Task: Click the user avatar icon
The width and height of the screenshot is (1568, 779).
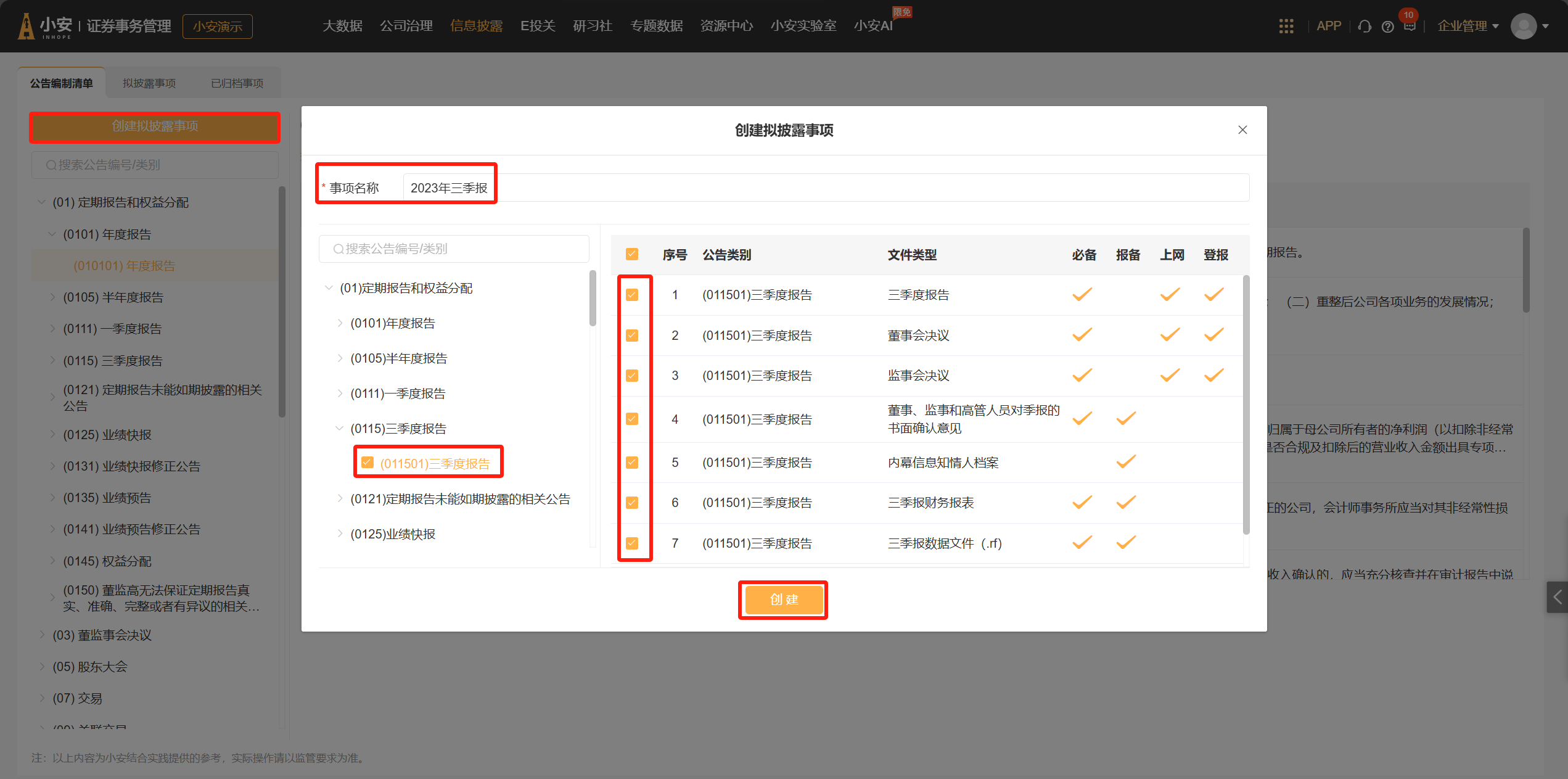Action: tap(1523, 26)
